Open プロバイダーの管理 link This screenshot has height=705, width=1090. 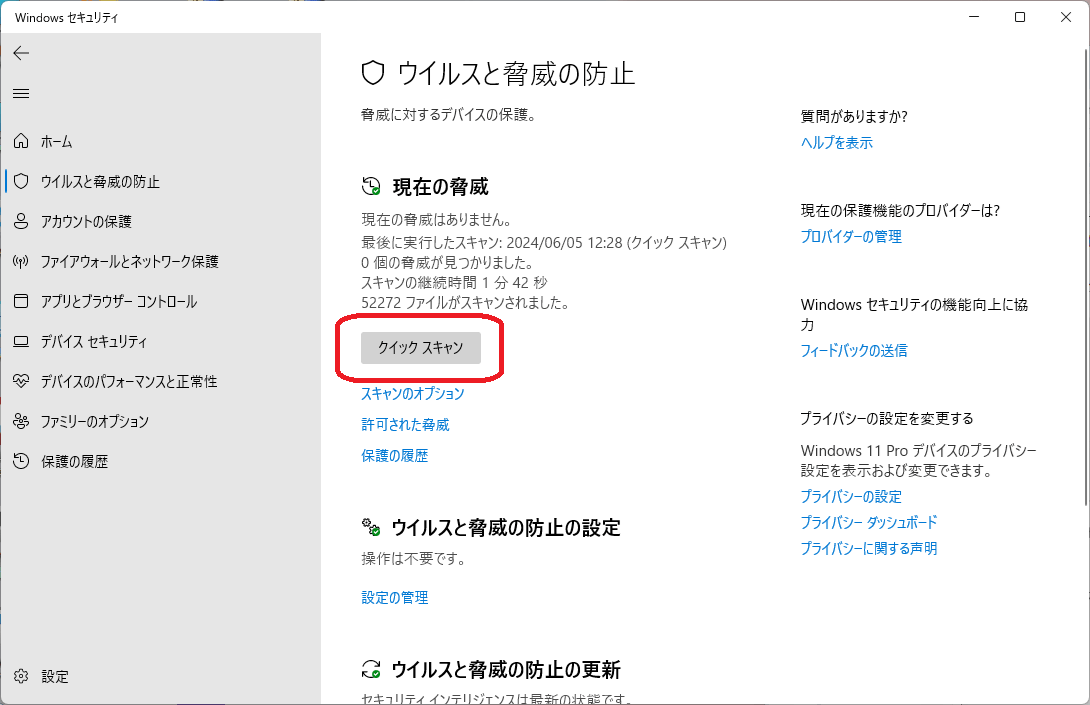click(851, 236)
